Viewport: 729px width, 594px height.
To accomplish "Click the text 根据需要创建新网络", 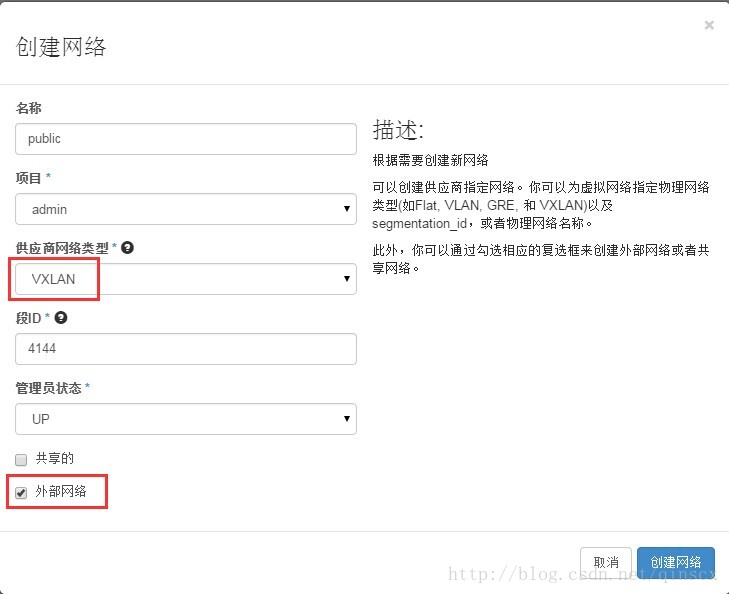I will pyautogui.click(x=431, y=160).
